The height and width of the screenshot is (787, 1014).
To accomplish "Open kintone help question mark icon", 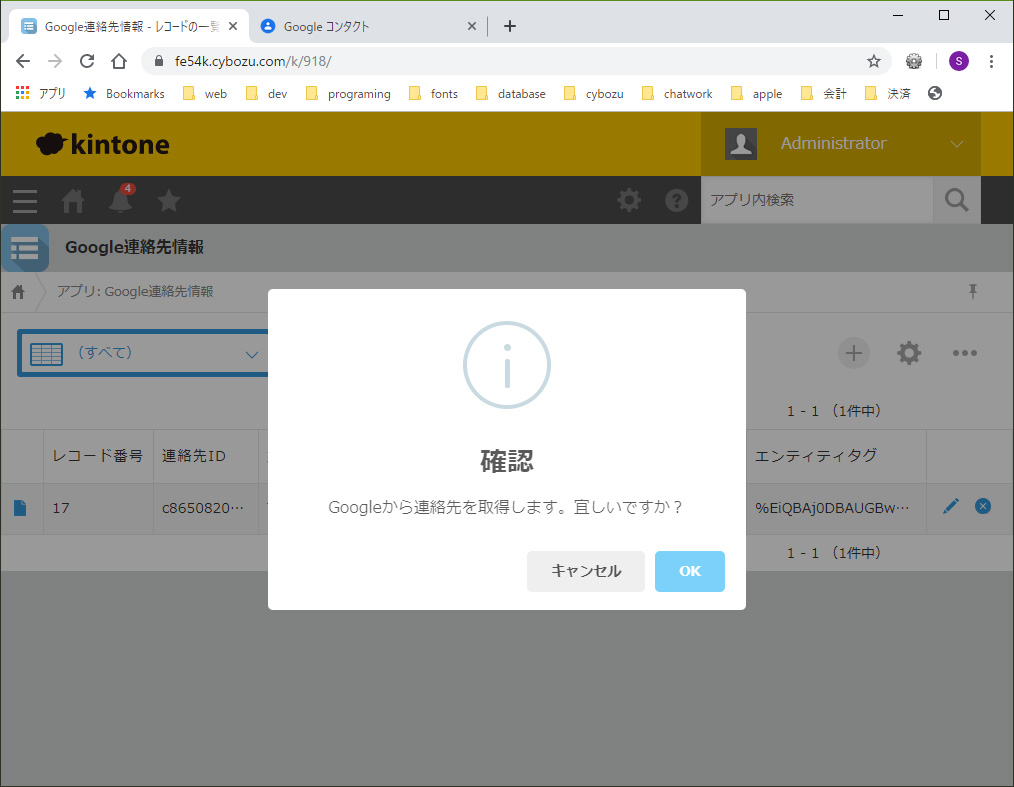I will [x=676, y=200].
